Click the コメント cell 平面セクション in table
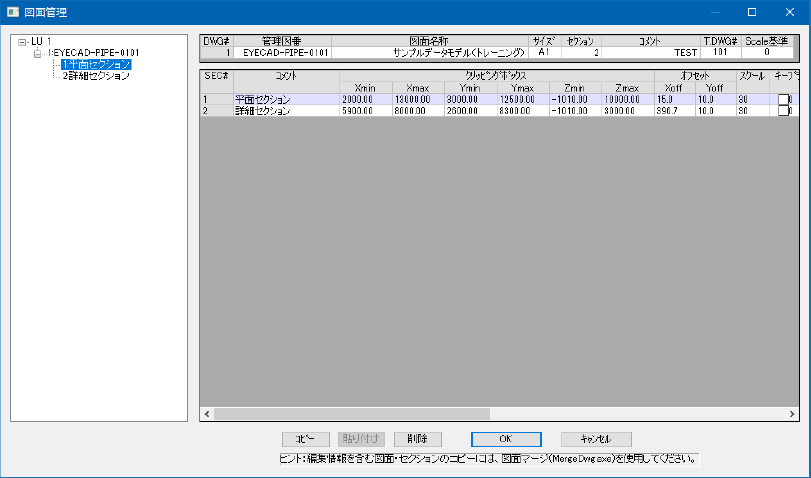The width and height of the screenshot is (811, 478). coord(287,99)
